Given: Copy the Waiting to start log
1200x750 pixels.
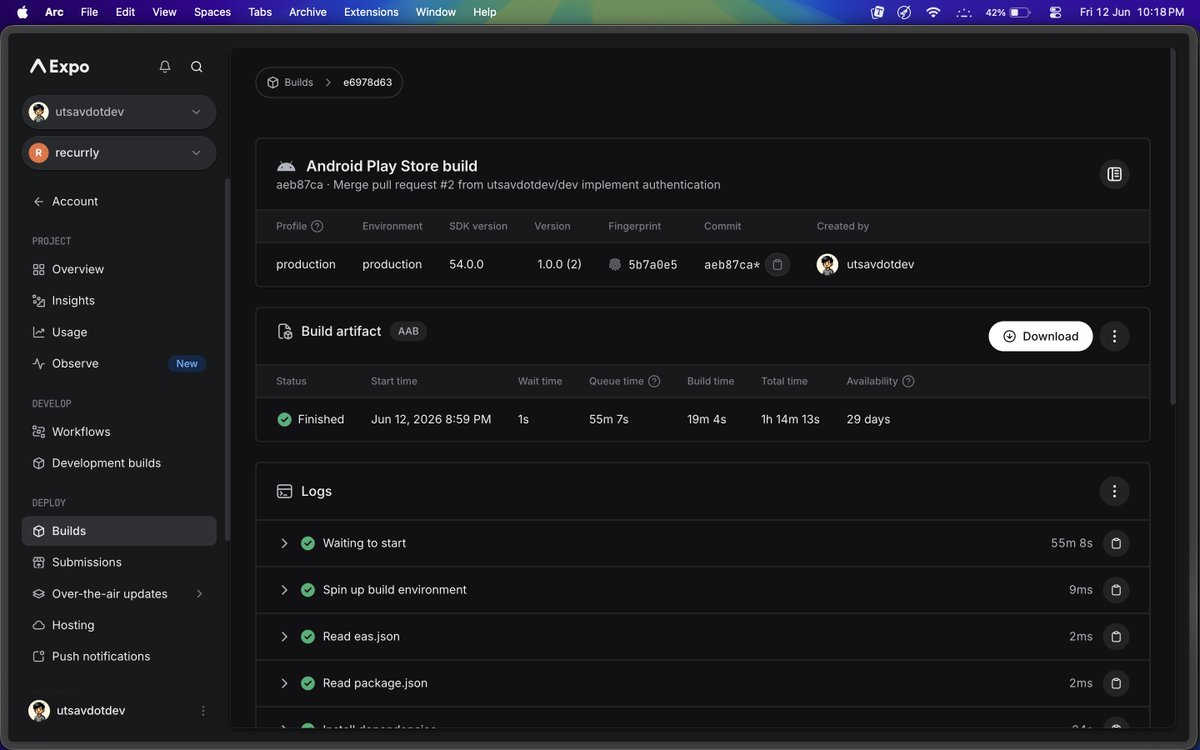Looking at the screenshot, I should (x=1116, y=543).
